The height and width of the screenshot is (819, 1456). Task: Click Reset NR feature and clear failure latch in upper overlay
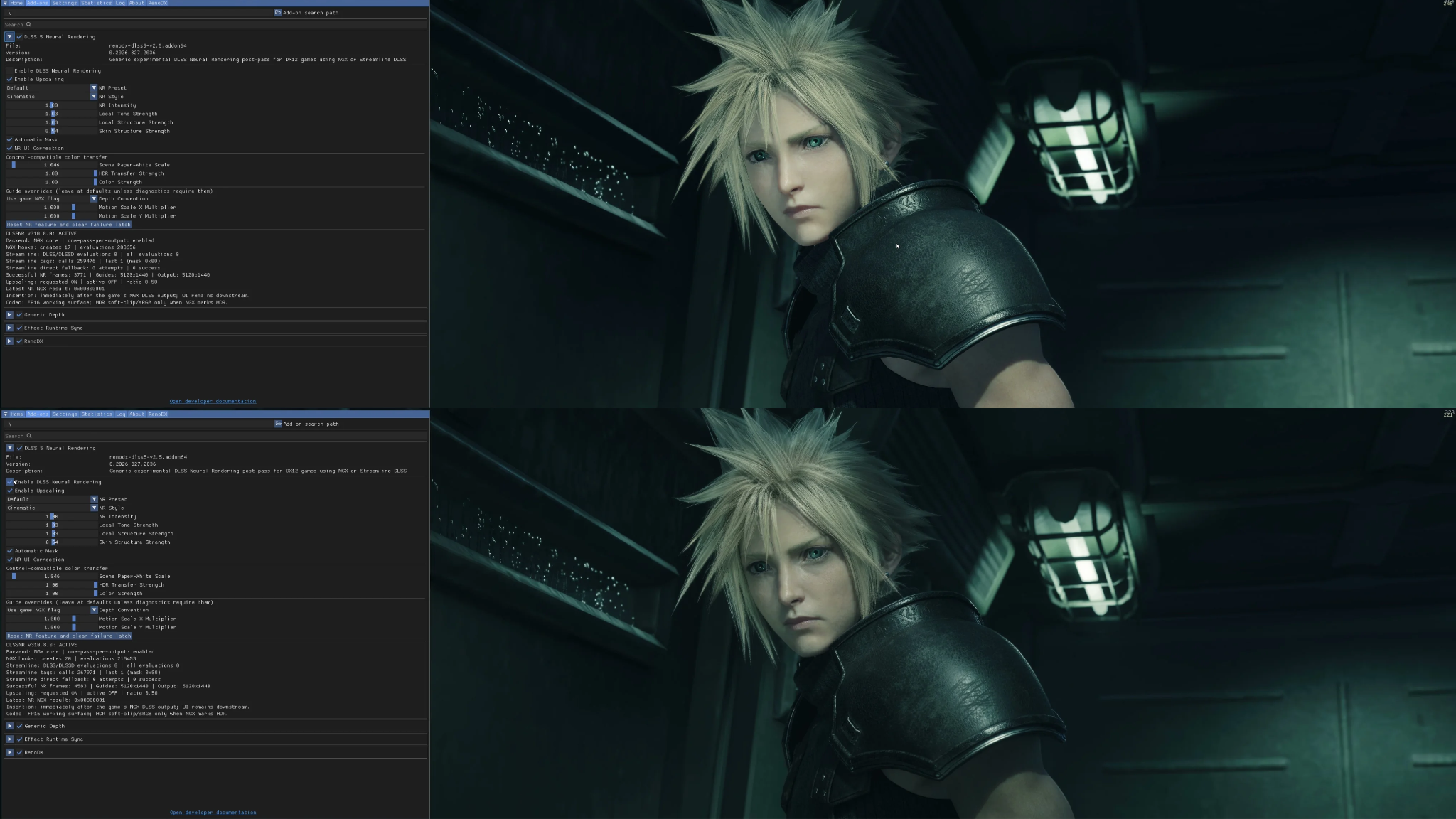(x=69, y=225)
